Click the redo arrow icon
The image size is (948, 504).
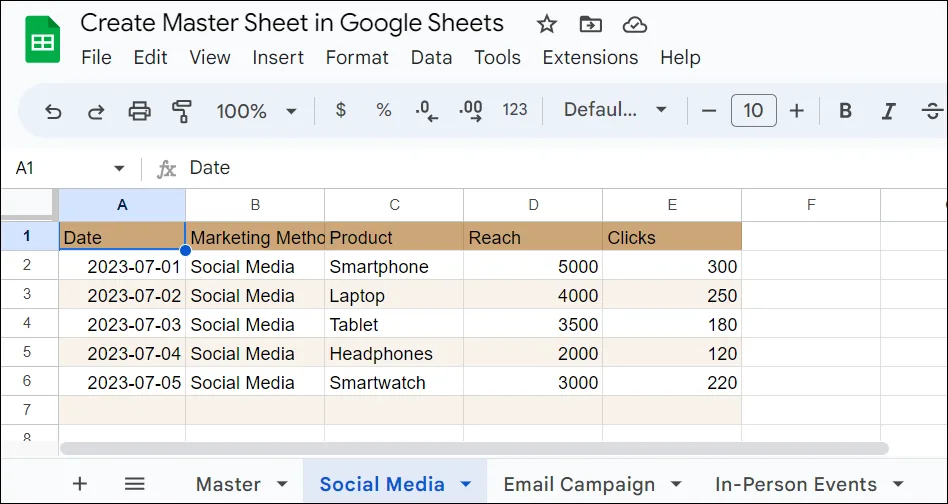click(x=96, y=111)
